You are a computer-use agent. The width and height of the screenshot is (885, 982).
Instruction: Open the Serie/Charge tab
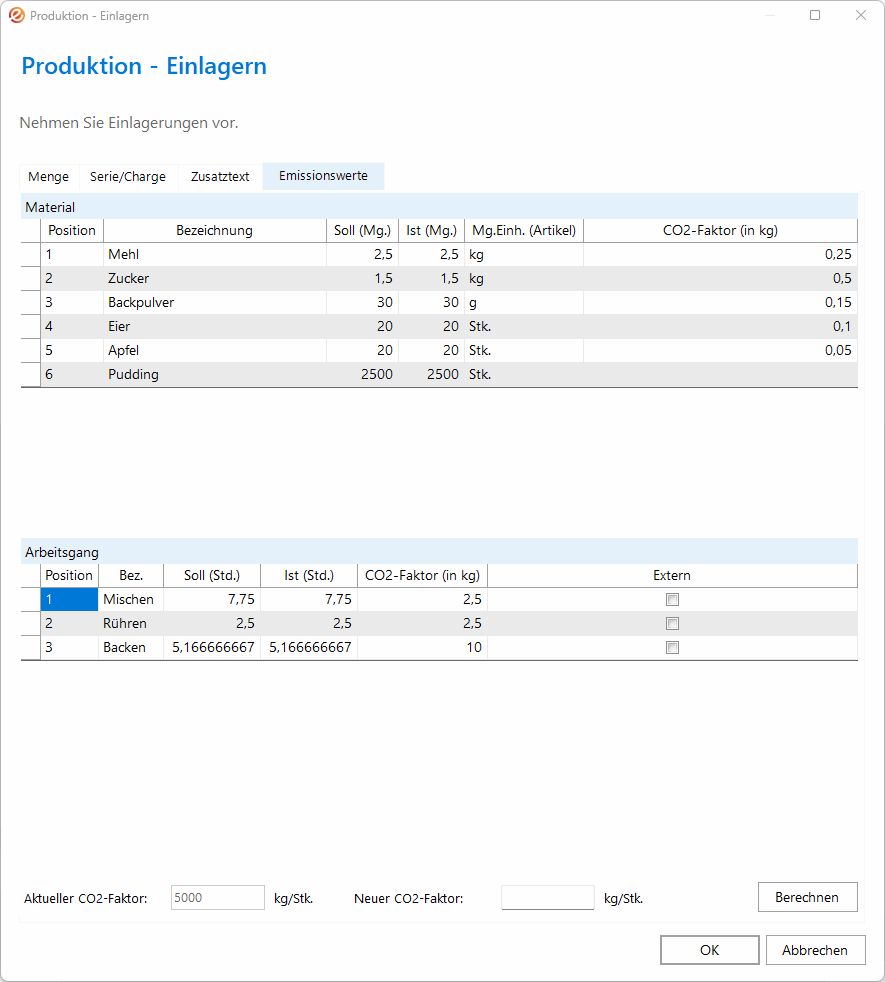point(128,177)
